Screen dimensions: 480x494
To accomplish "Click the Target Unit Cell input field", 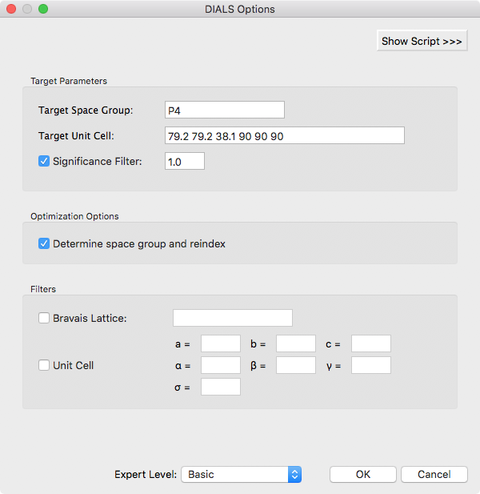I will [x=285, y=135].
